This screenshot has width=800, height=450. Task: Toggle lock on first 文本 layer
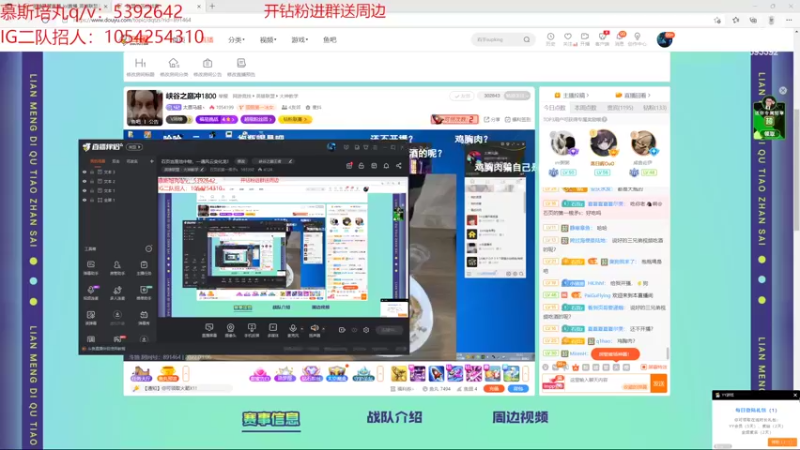[x=92, y=172]
